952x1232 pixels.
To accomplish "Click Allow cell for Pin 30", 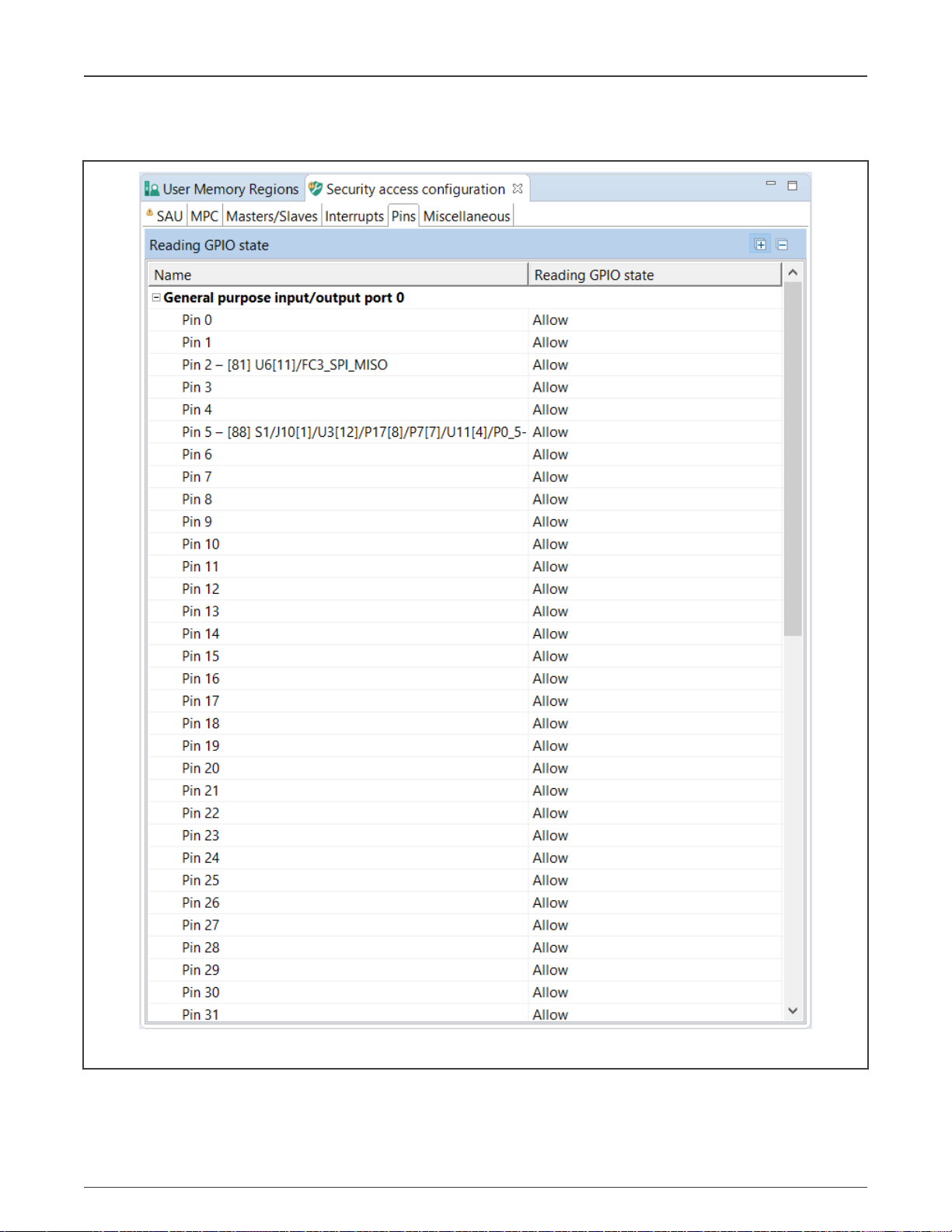I will pyautogui.click(x=655, y=993).
